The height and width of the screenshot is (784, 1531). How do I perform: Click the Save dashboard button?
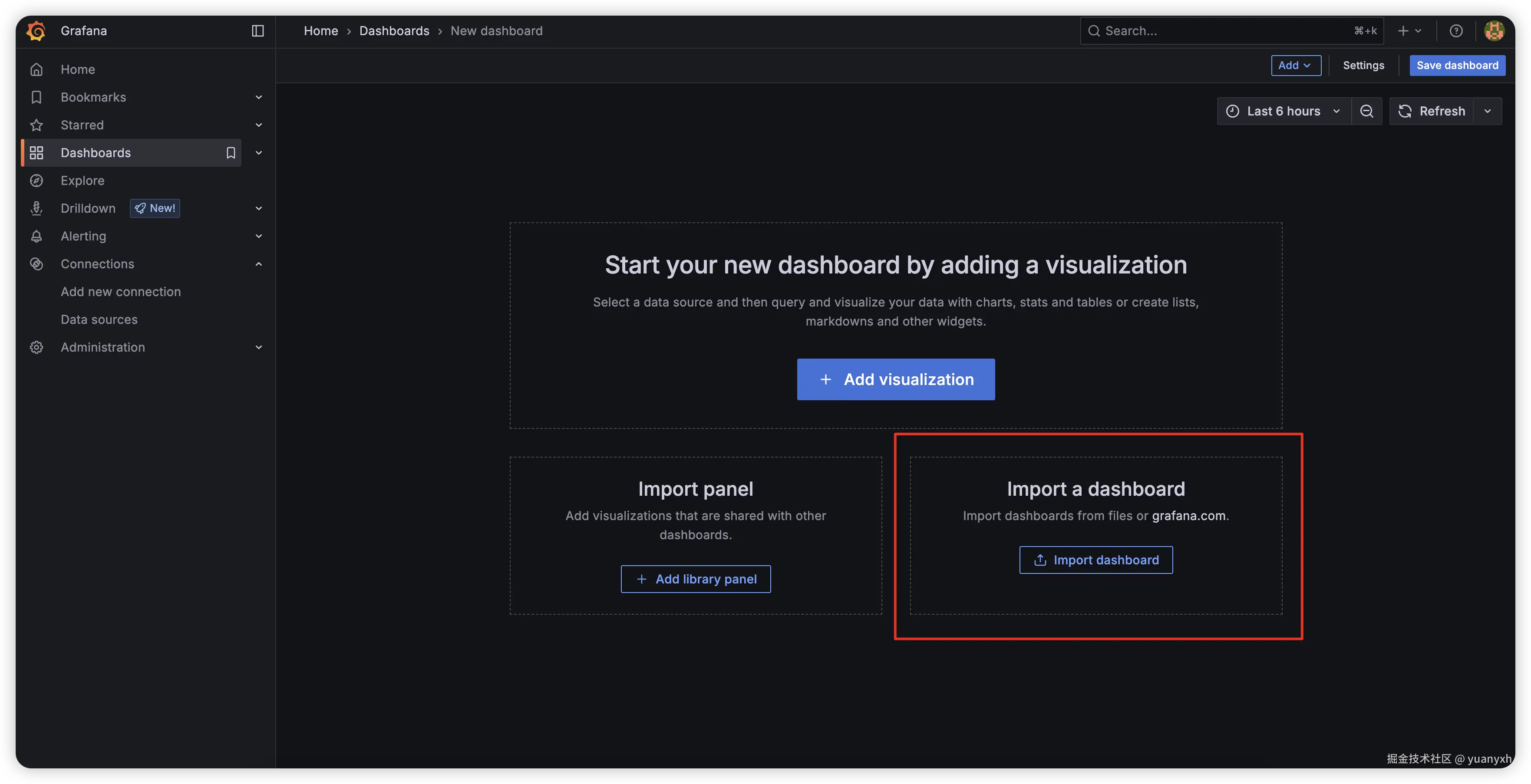pos(1457,66)
